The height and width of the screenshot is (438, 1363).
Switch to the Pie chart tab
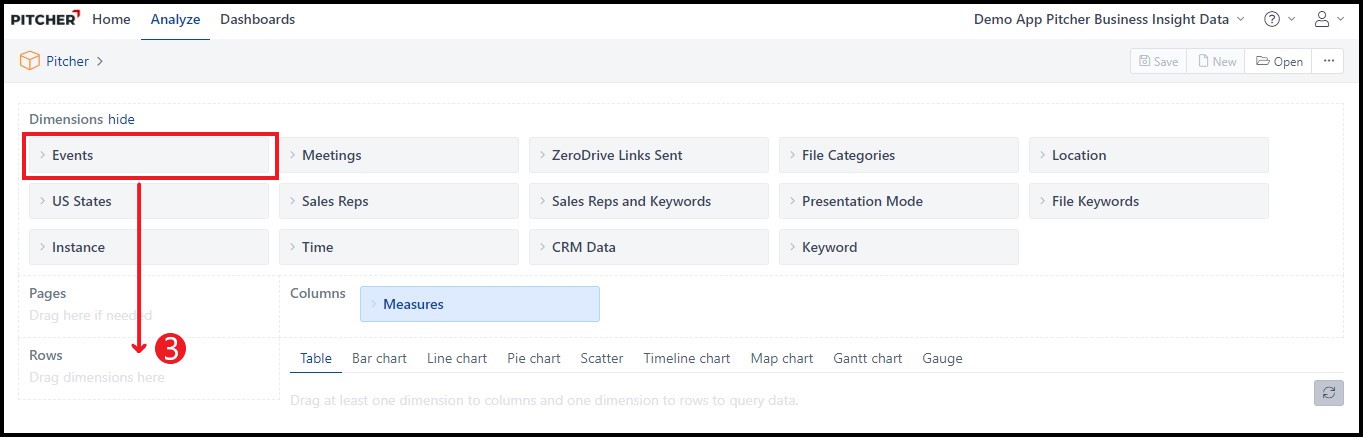pos(533,358)
